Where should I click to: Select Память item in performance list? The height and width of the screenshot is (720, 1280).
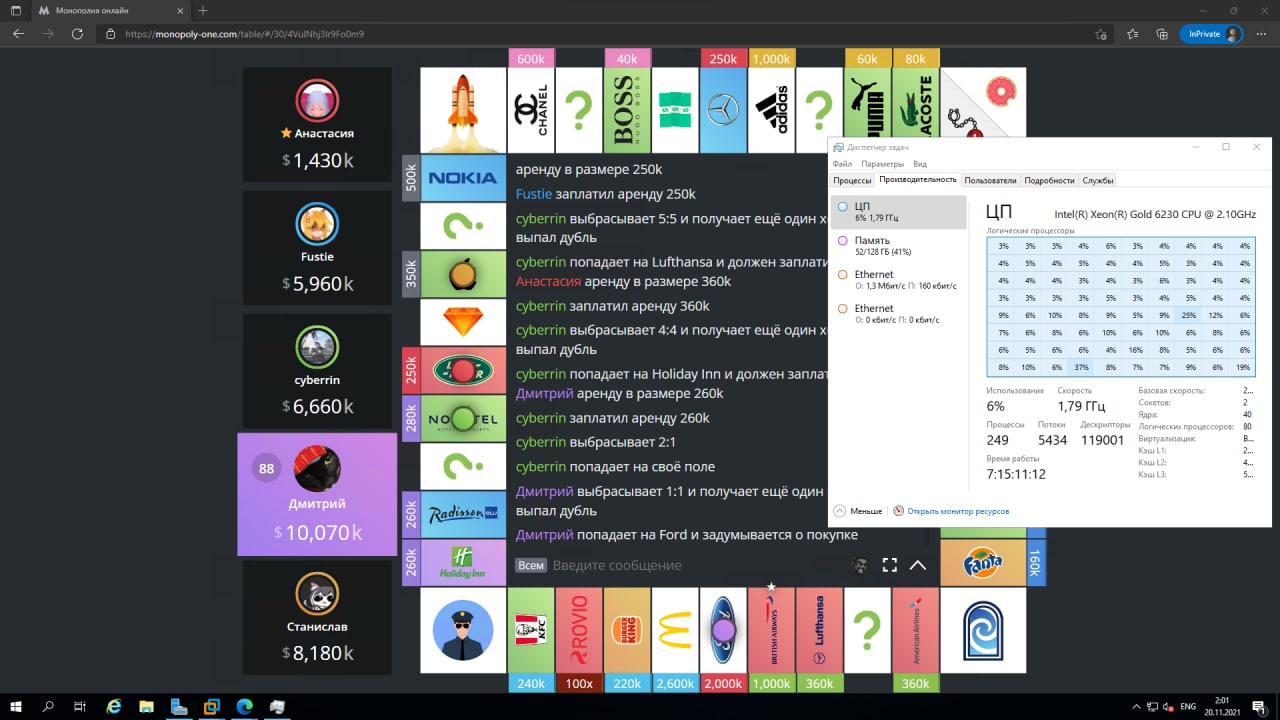coord(899,246)
